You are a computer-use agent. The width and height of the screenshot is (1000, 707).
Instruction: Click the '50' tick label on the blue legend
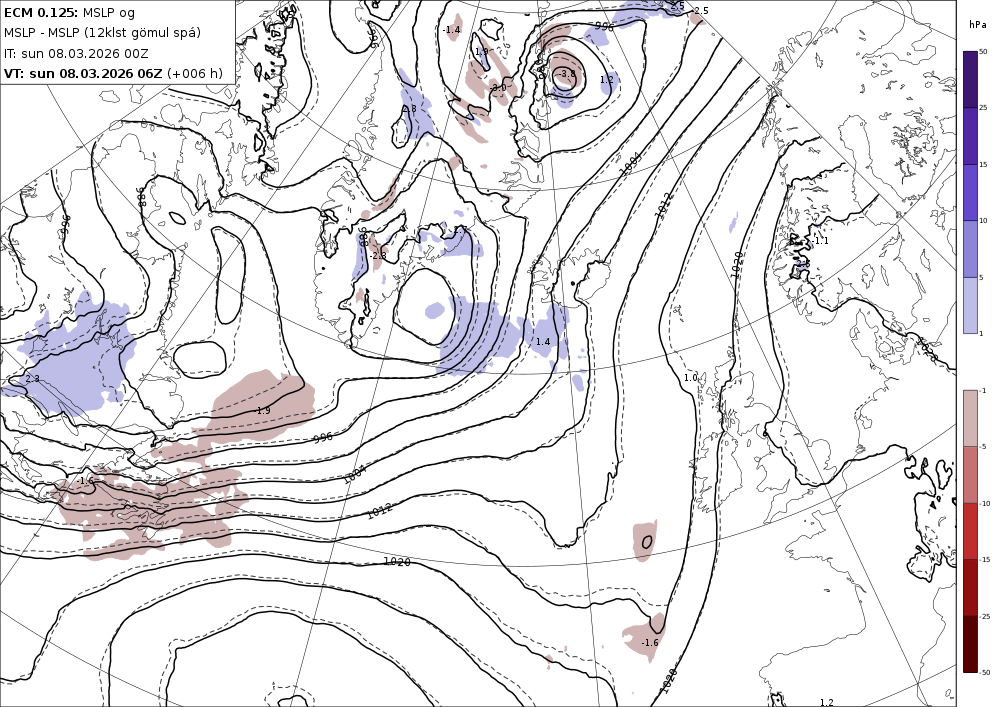click(983, 52)
